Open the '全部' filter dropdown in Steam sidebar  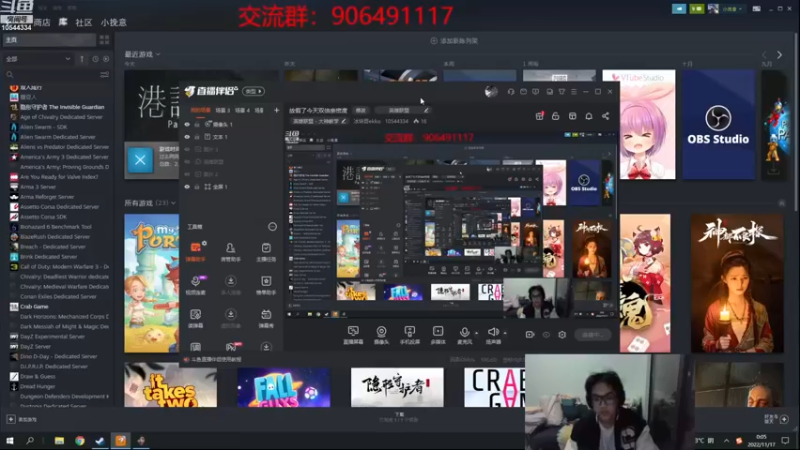coord(38,59)
